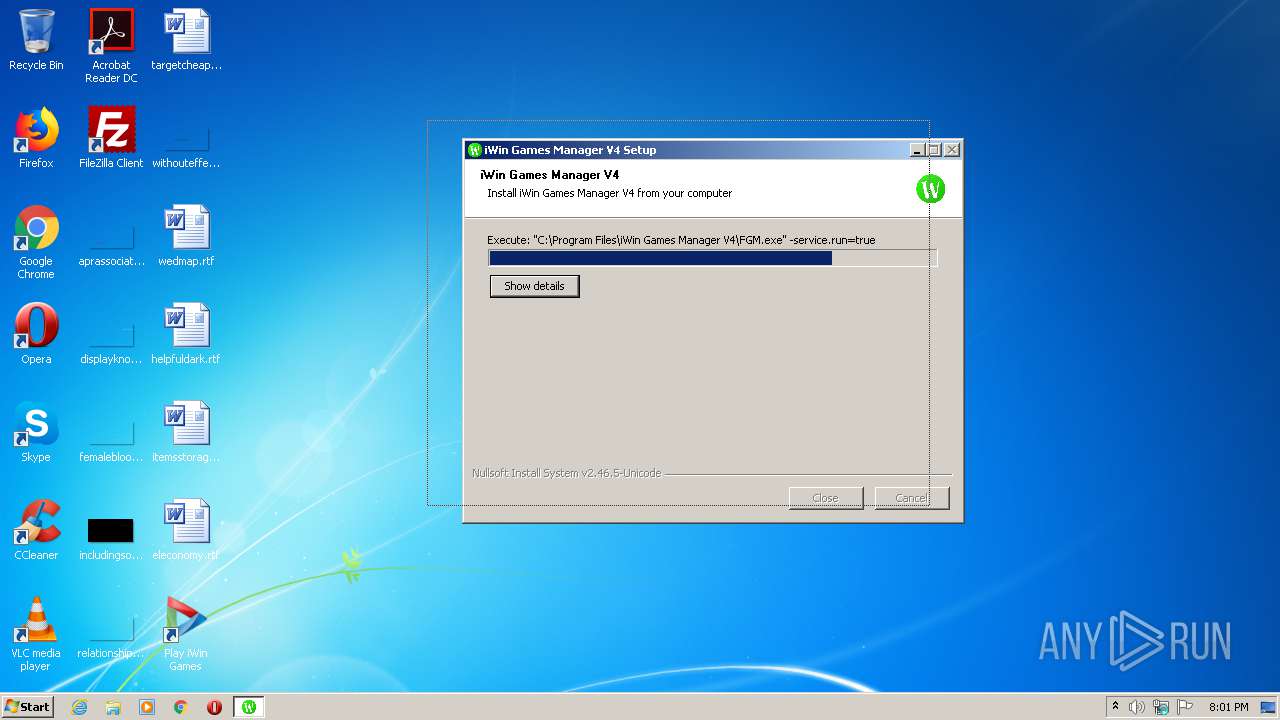Open the targetcheap Word document icon
Image resolution: width=1280 pixels, height=720 pixels.
click(x=186, y=41)
